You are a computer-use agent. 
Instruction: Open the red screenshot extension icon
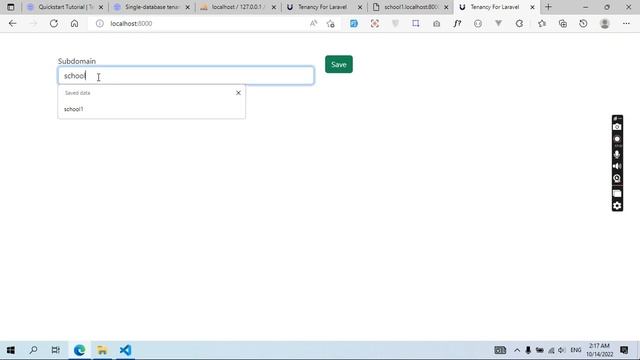click(x=375, y=24)
